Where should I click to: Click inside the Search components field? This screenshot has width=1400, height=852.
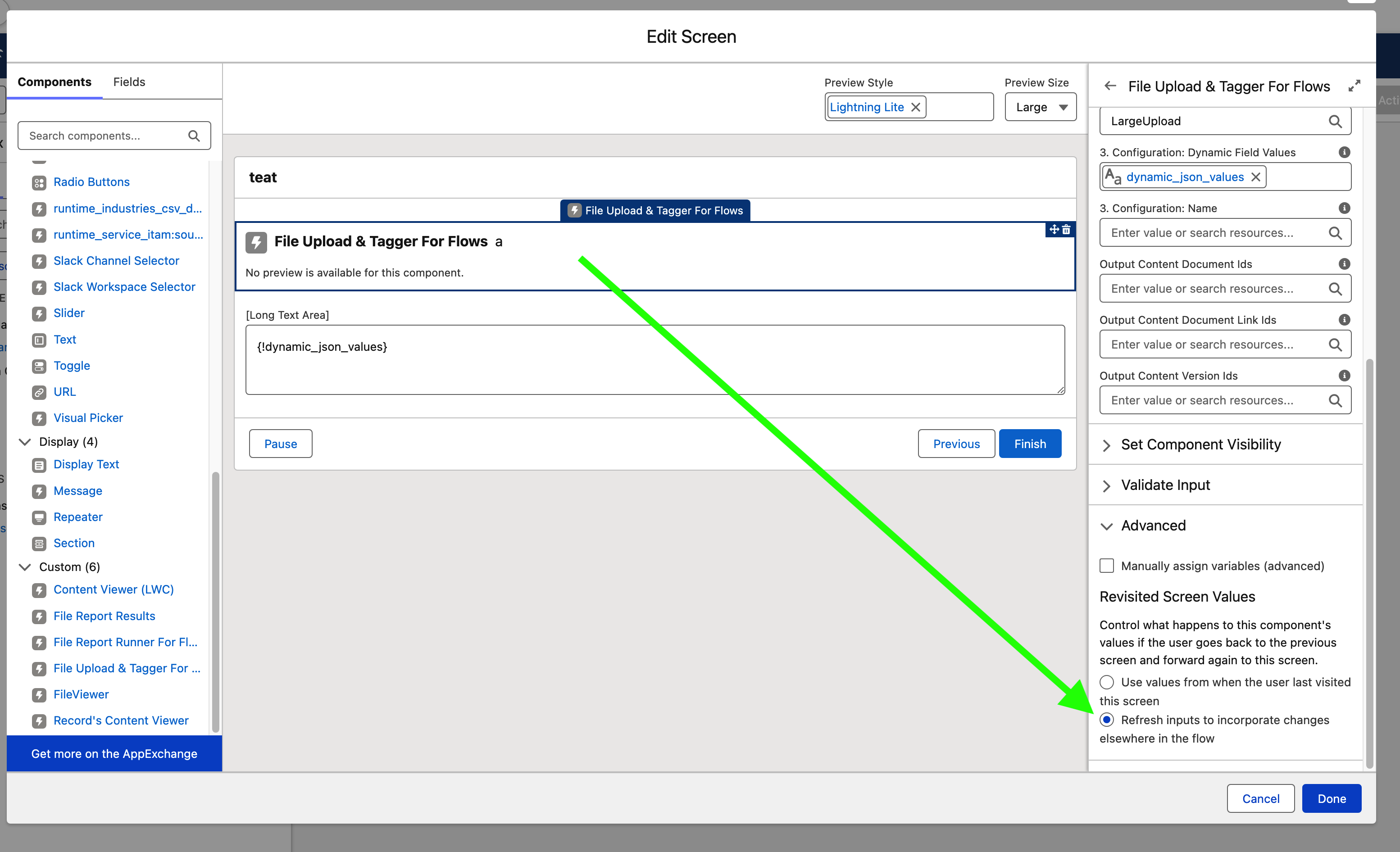coord(102,135)
